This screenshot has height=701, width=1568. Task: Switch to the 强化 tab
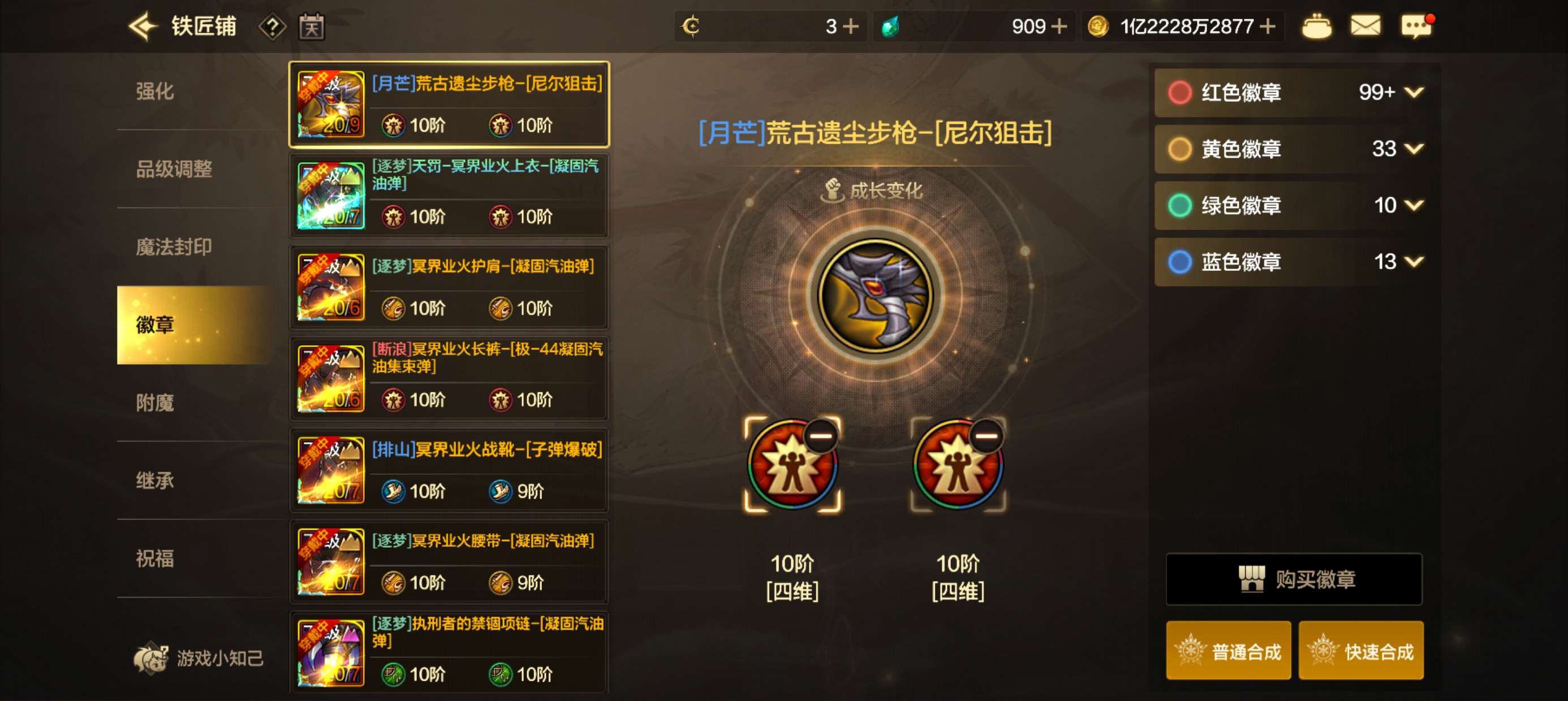coord(154,91)
